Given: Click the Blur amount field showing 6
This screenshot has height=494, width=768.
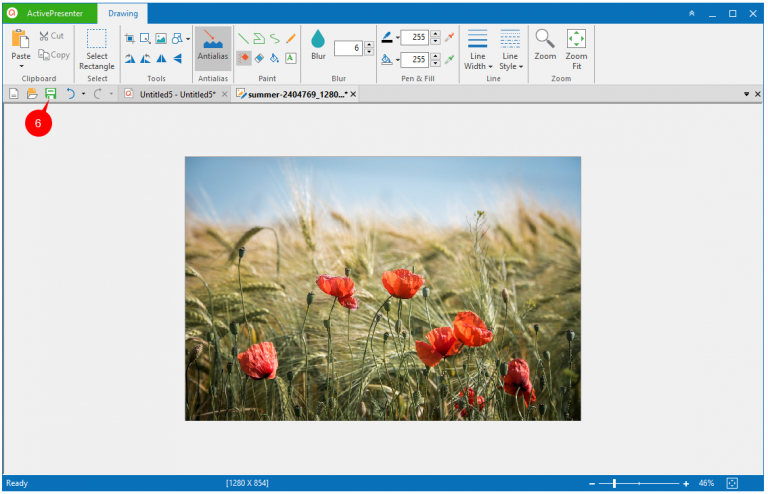Looking at the screenshot, I should [349, 48].
